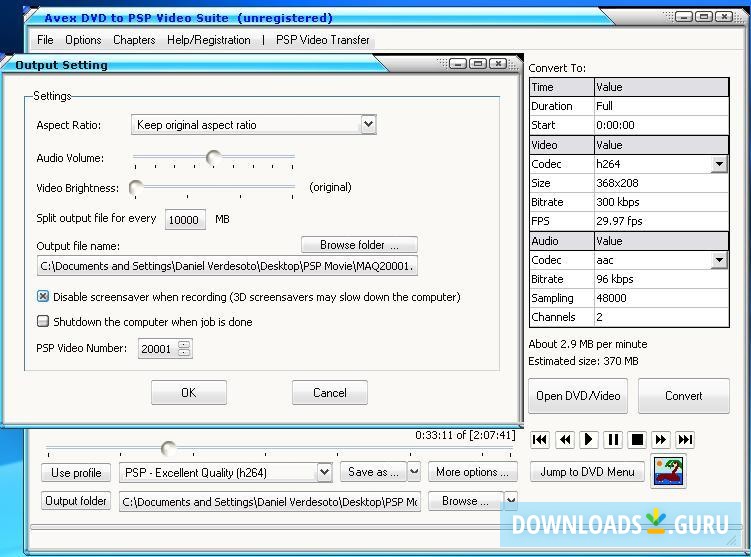Screen dimensions: 751x557
Task: Maximize the Avex main window
Action: pyautogui.click(x=704, y=17)
